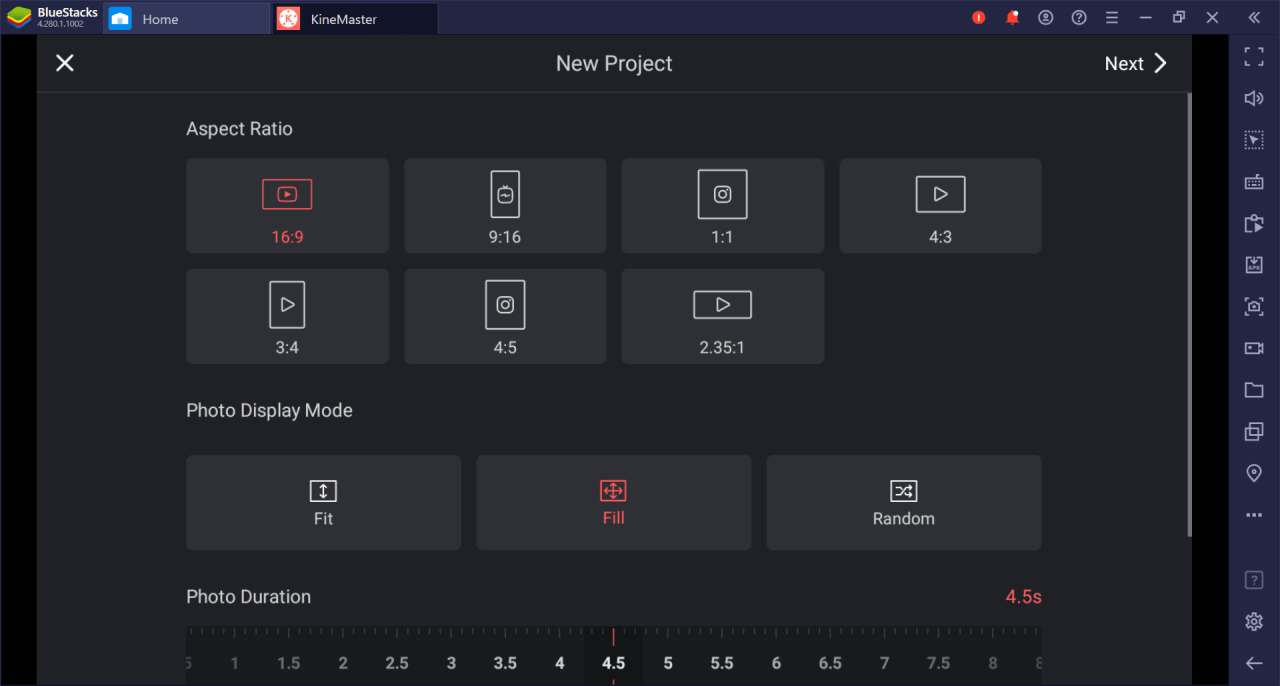Click the set location pin icon
The image size is (1280, 686).
[x=1254, y=473]
